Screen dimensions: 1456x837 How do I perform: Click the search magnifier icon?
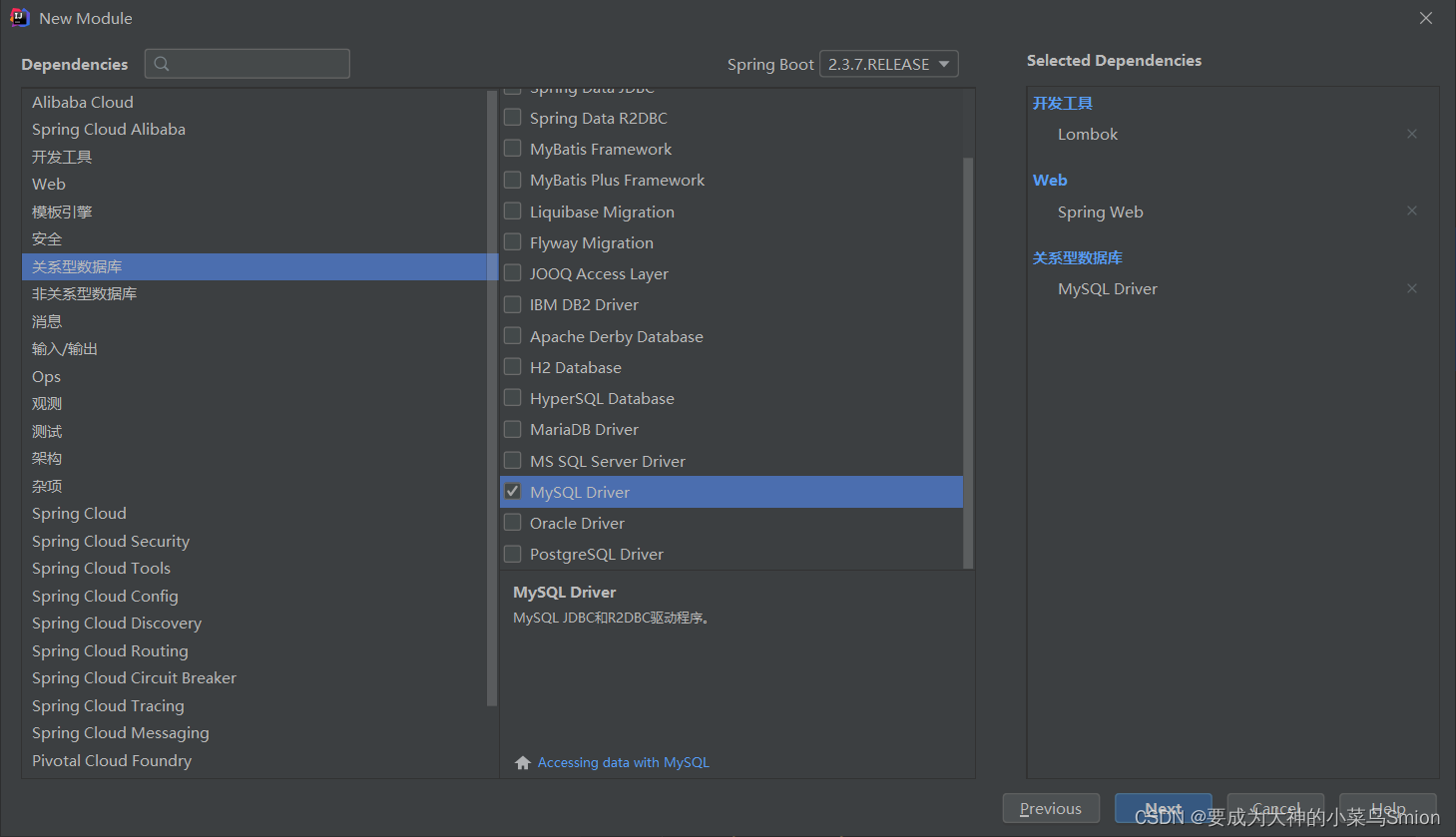point(162,64)
